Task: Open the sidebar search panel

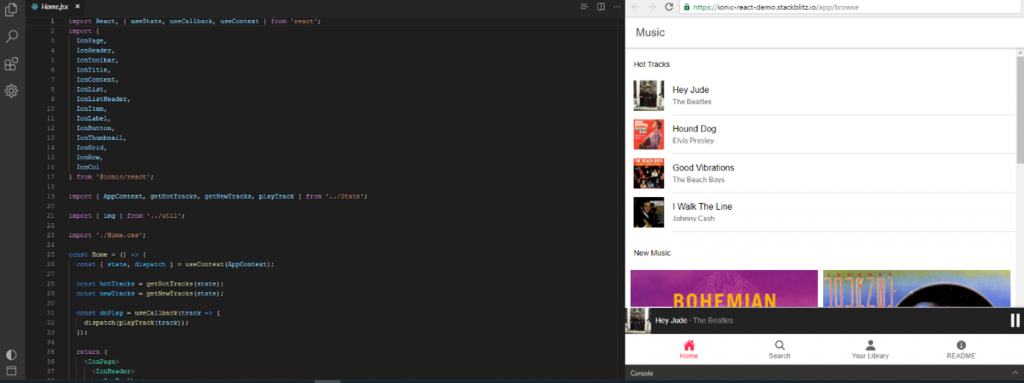Action: [x=11, y=37]
